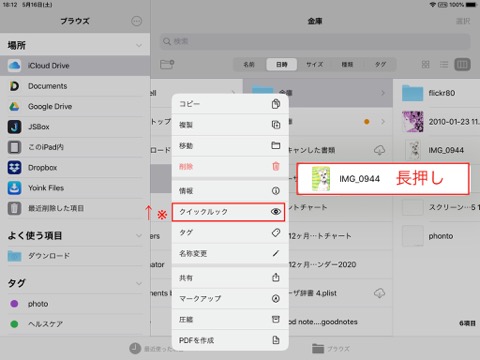The width and height of the screenshot is (480, 360).
Task: Click the archive box icon in 圧縮 row
Action: pyautogui.click(x=276, y=319)
